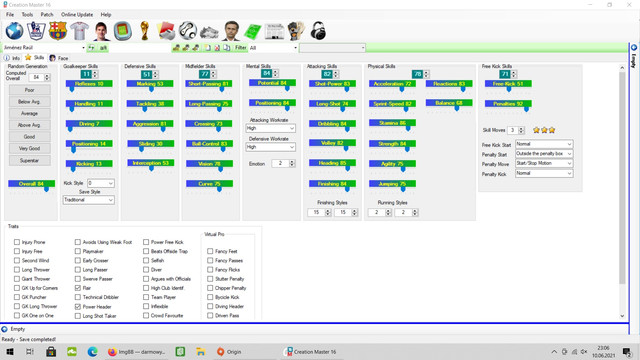Check the Giant Thrower trait
Viewport: 640px width, 360px height.
(17, 279)
